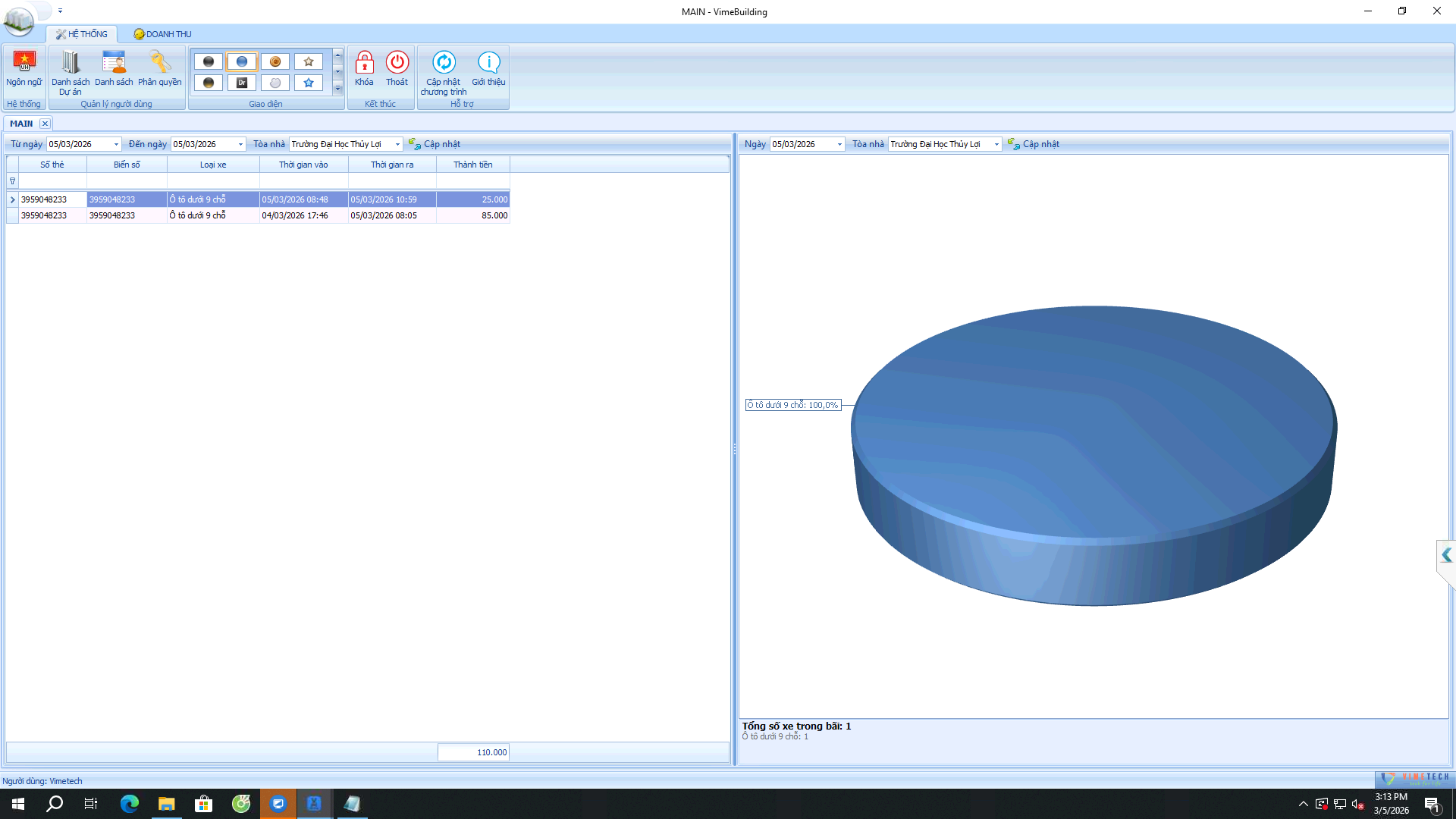Open Danh sách Dự án building icon
This screenshot has width=1456, height=819.
[x=71, y=62]
